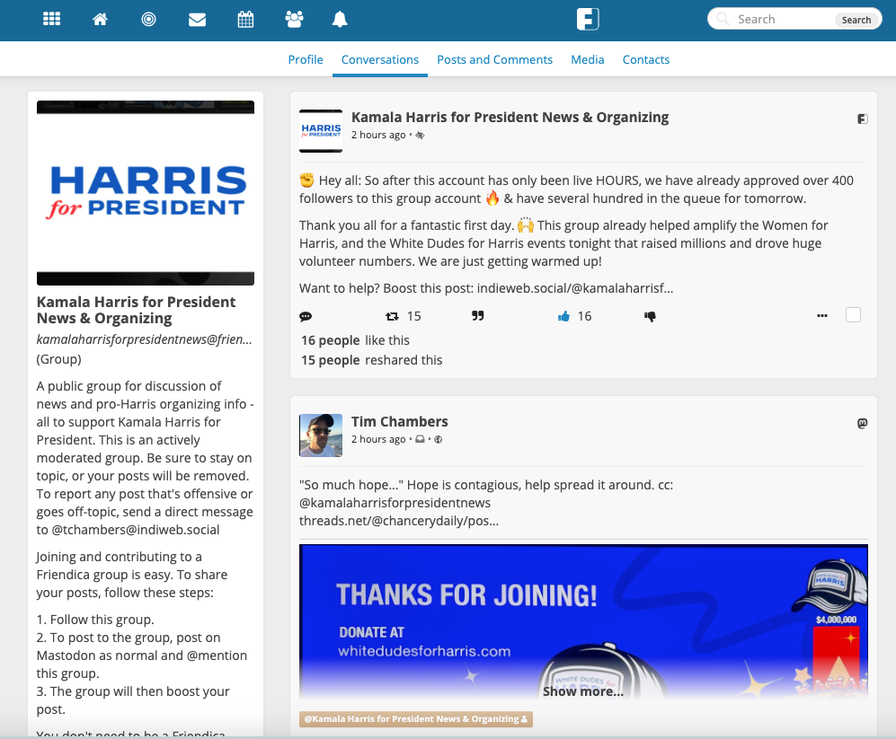Click the Harris for President profile banner
The height and width of the screenshot is (739, 896).
coord(146,193)
